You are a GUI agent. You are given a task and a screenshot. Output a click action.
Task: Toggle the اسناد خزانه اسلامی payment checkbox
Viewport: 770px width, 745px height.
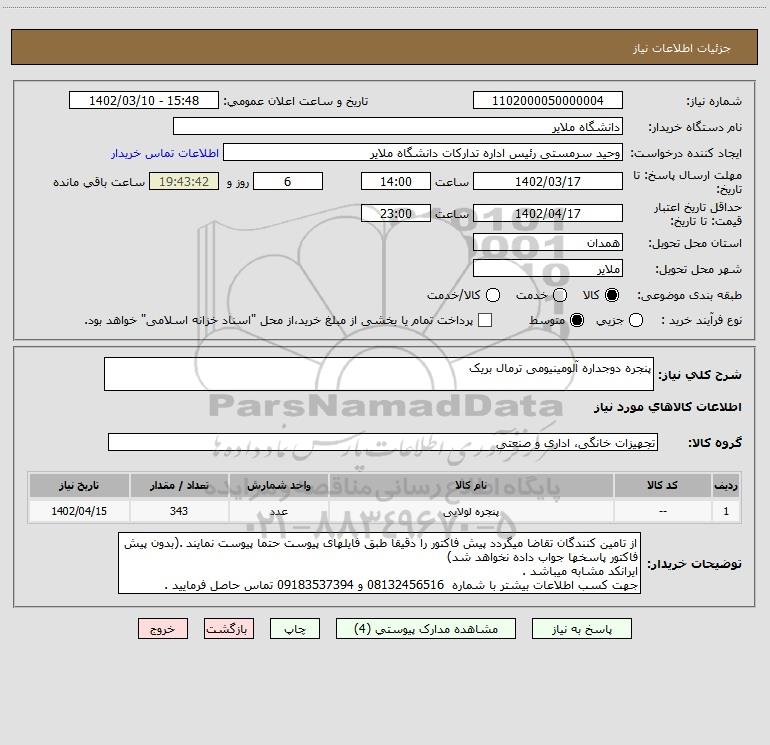(x=485, y=320)
